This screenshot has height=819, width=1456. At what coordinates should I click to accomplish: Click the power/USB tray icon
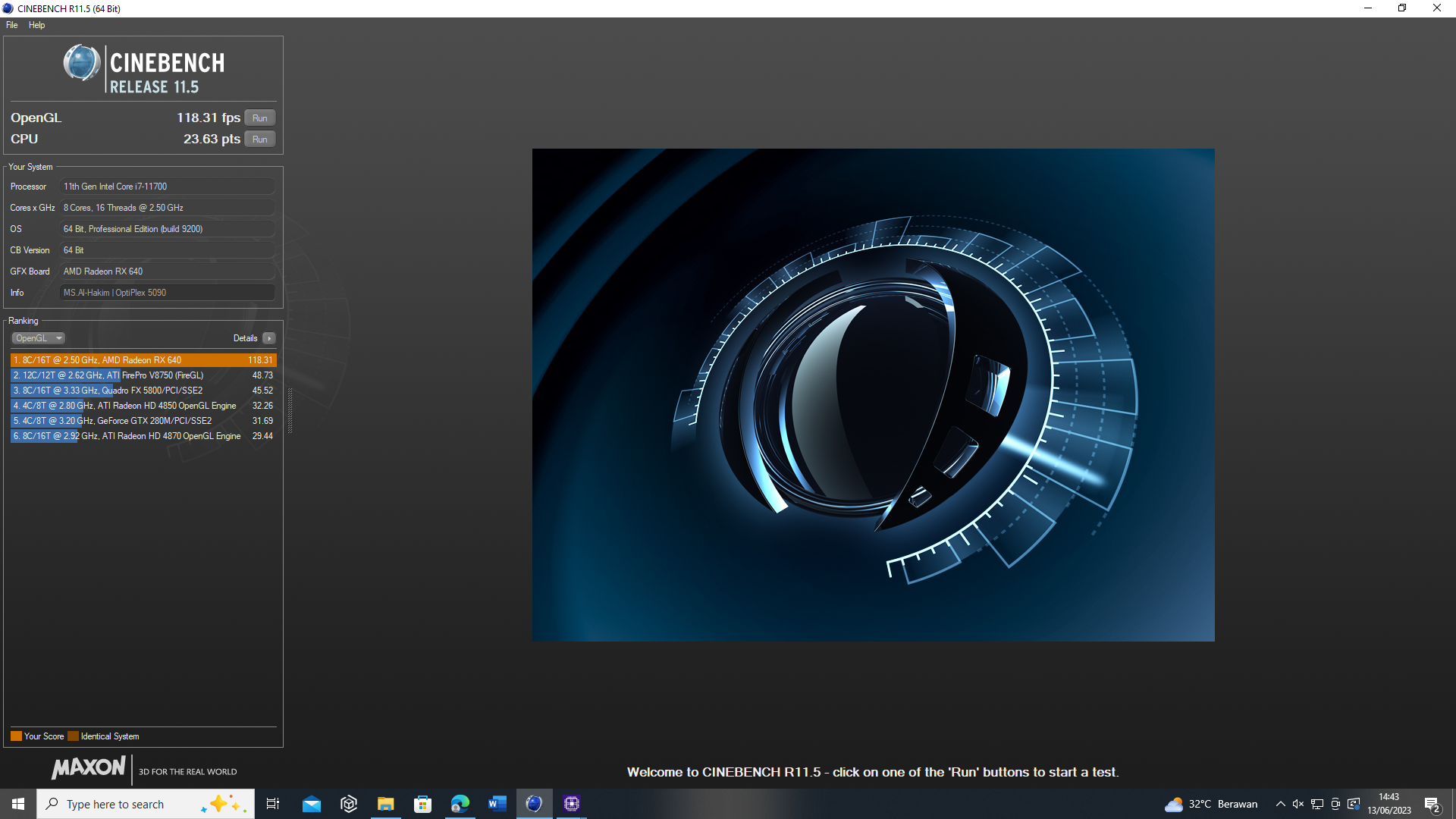coord(1335,804)
